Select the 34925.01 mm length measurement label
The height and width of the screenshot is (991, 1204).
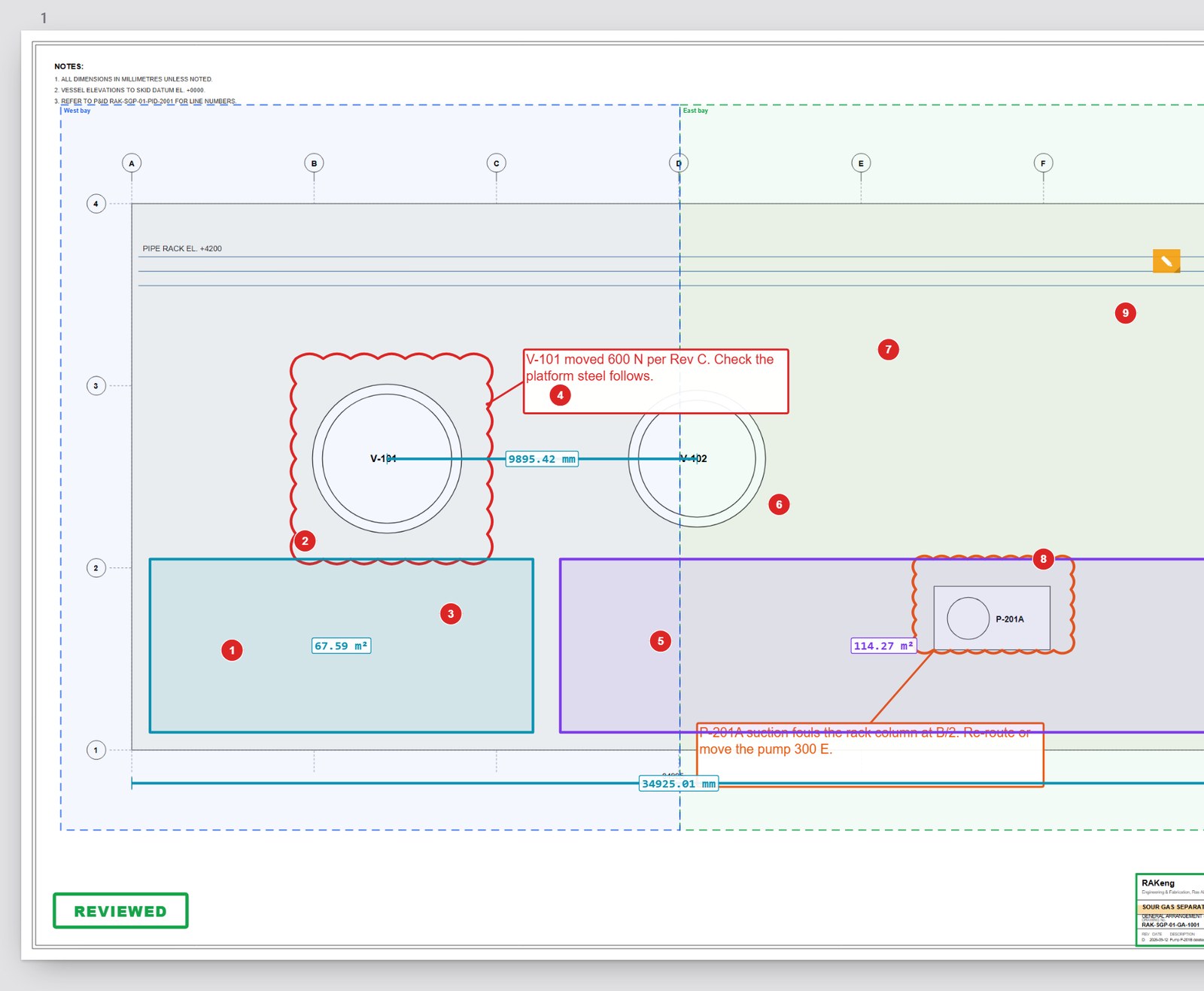(x=679, y=783)
